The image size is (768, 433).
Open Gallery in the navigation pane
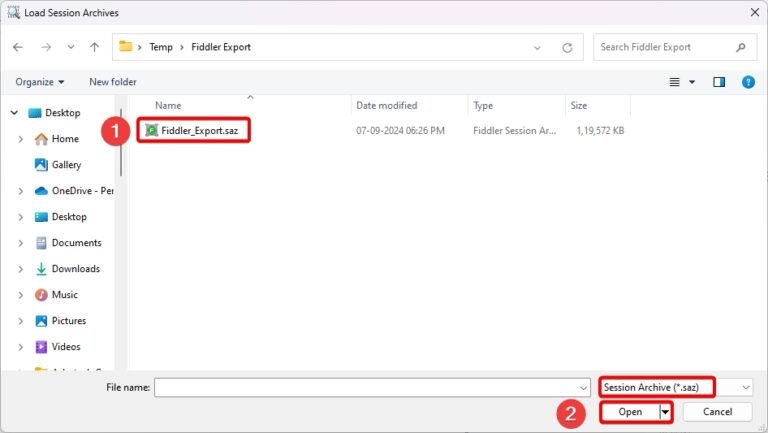pos(66,165)
